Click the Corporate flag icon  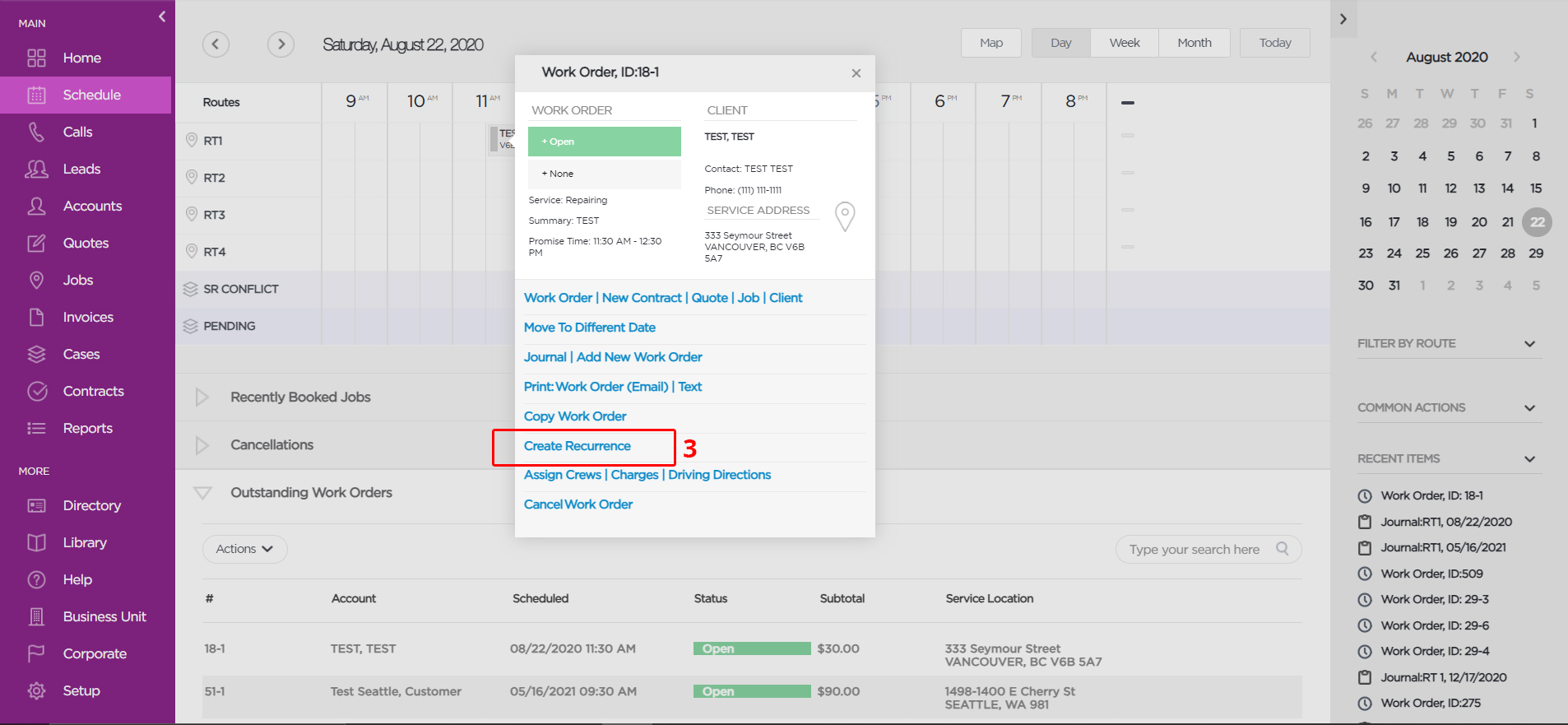click(36, 653)
